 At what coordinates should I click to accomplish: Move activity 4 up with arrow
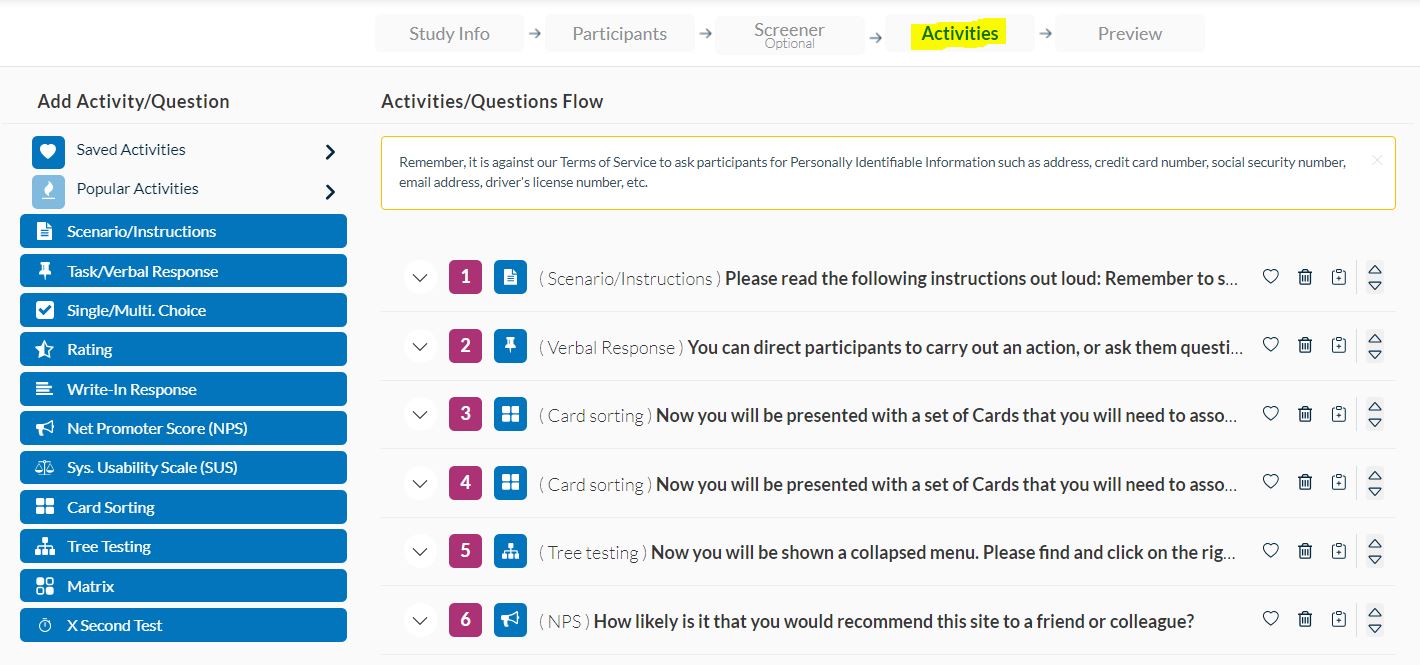pyautogui.click(x=1375, y=475)
